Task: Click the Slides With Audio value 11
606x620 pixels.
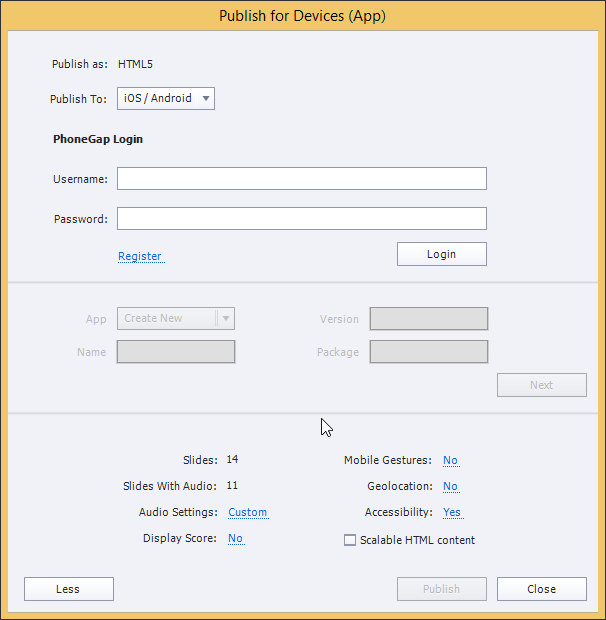Action: [x=232, y=486]
